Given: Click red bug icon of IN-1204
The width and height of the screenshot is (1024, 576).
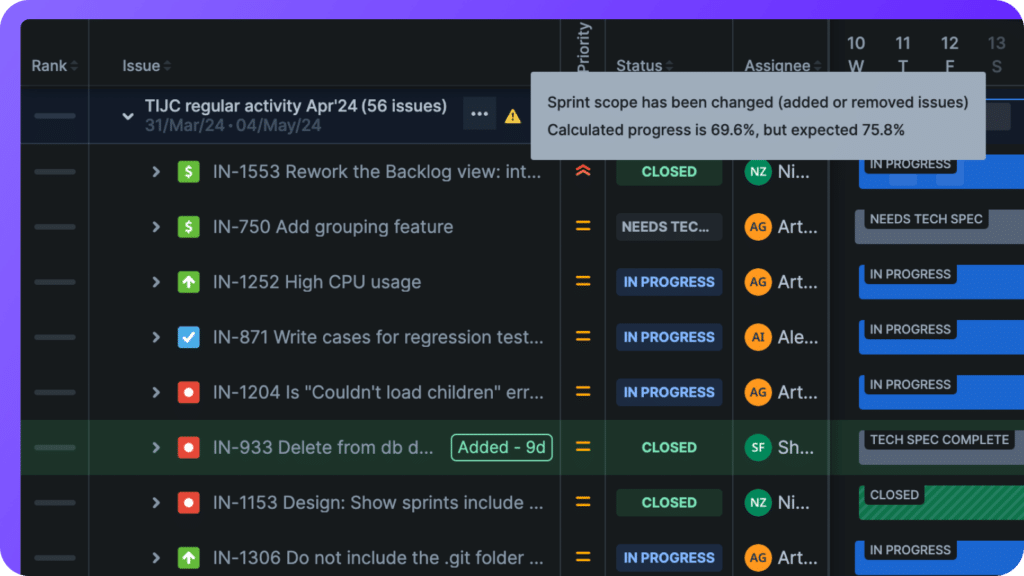Looking at the screenshot, I should (x=189, y=392).
